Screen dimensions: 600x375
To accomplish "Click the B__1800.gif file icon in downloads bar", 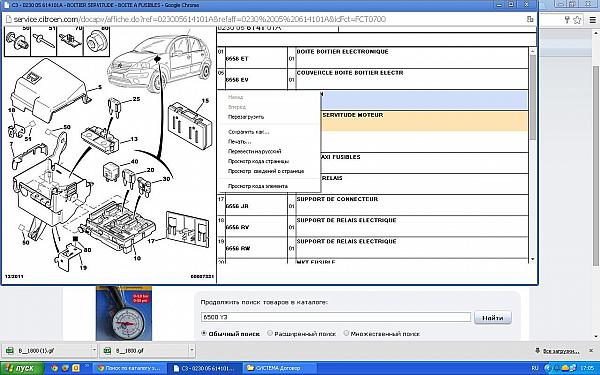I will click(x=107, y=351).
